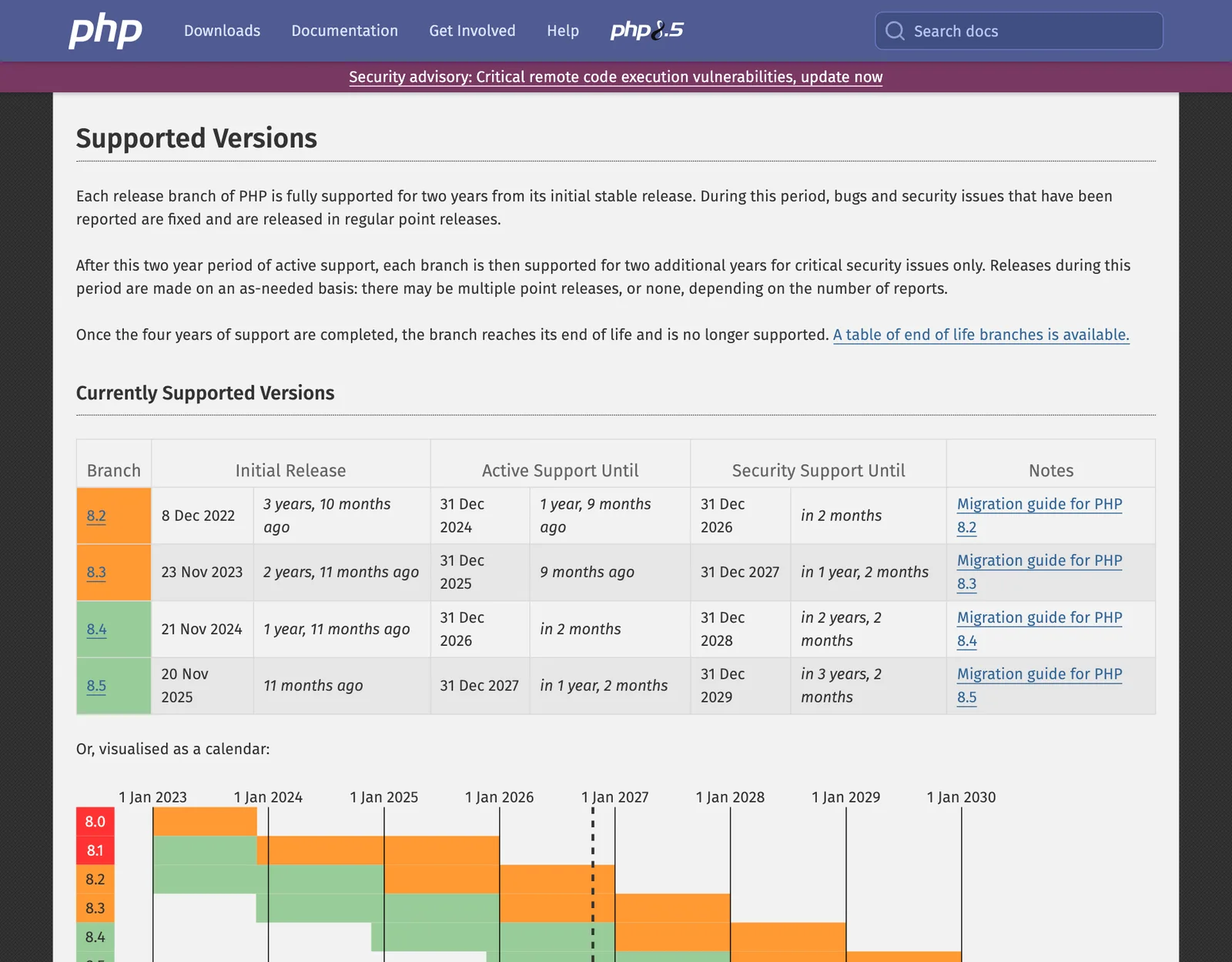Click the '1 Jan 2027' calendar label
Image resolution: width=1232 pixels, height=962 pixels.
pos(614,797)
